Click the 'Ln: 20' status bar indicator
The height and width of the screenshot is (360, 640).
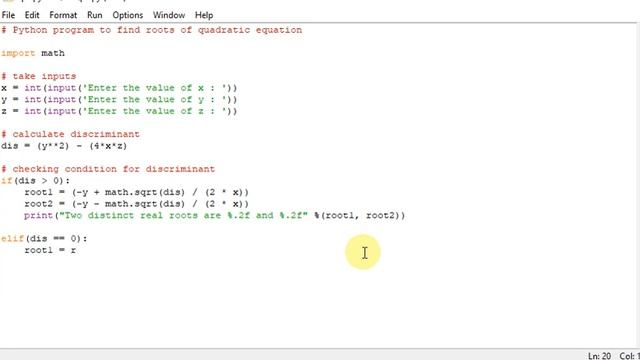[600, 356]
